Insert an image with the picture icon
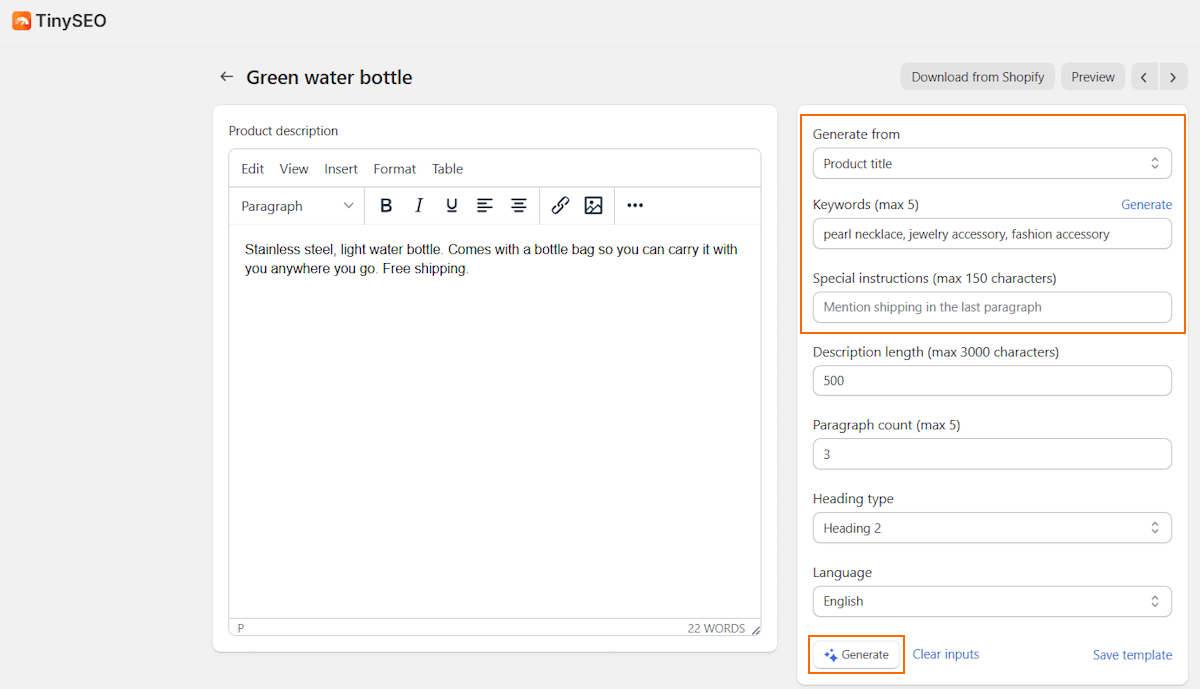 (x=593, y=205)
